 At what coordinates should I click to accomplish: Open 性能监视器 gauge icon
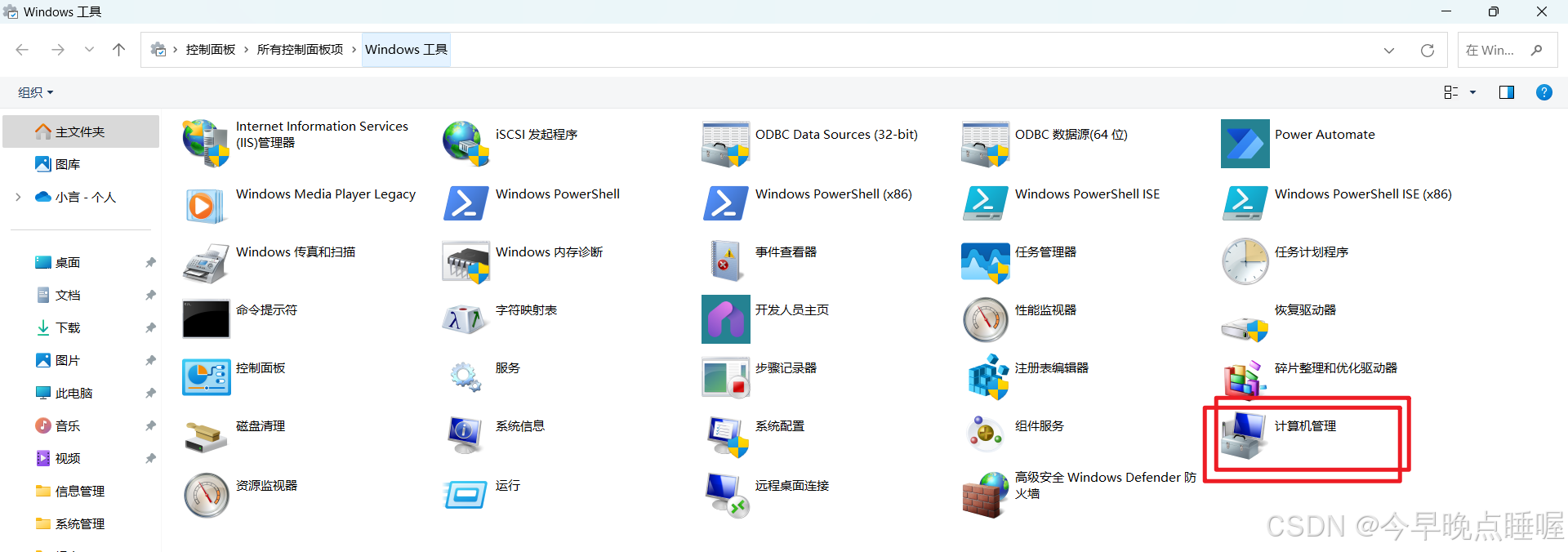point(985,319)
